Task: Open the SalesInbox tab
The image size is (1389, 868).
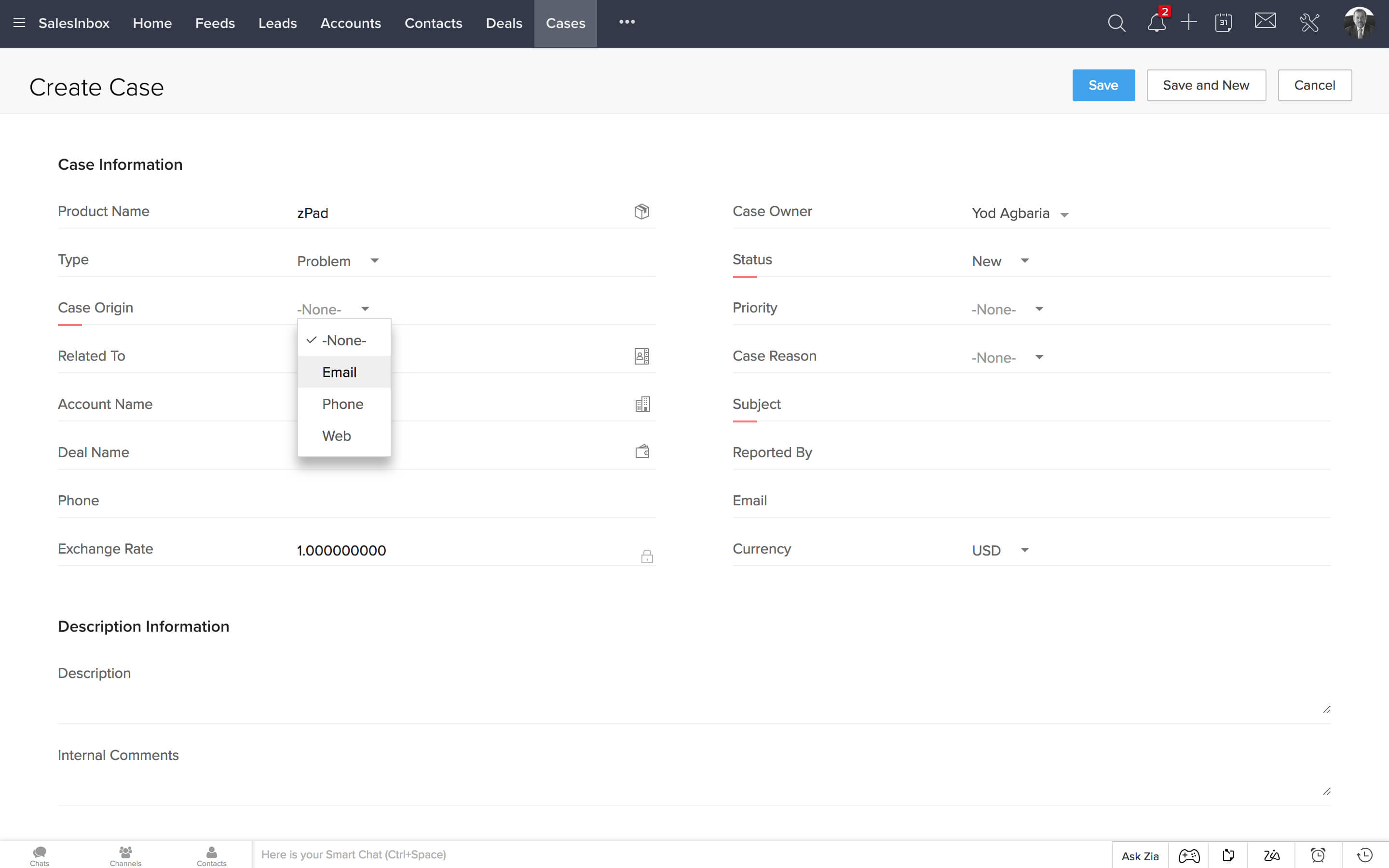Action: (73, 23)
